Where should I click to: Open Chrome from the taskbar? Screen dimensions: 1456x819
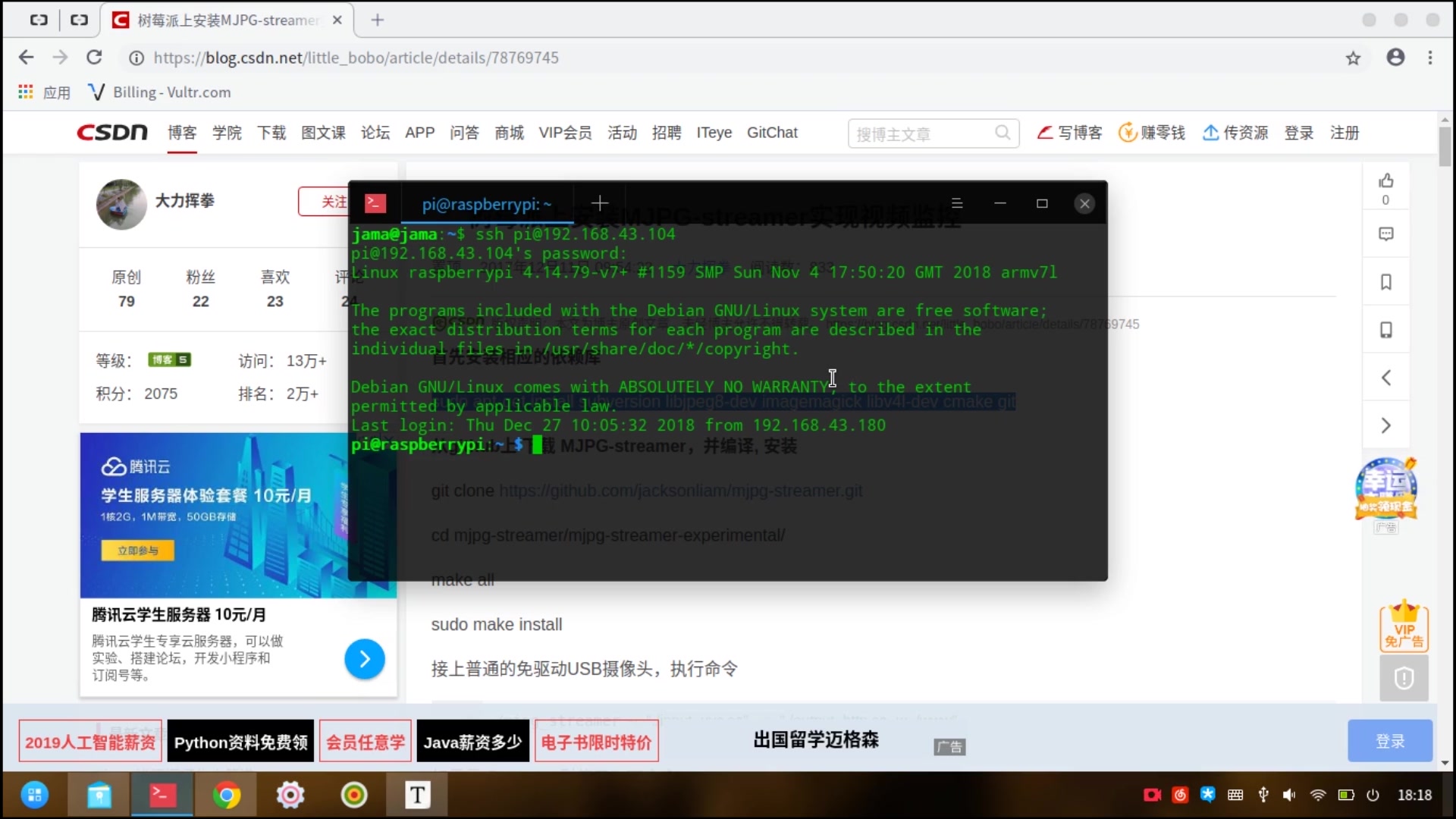(226, 795)
